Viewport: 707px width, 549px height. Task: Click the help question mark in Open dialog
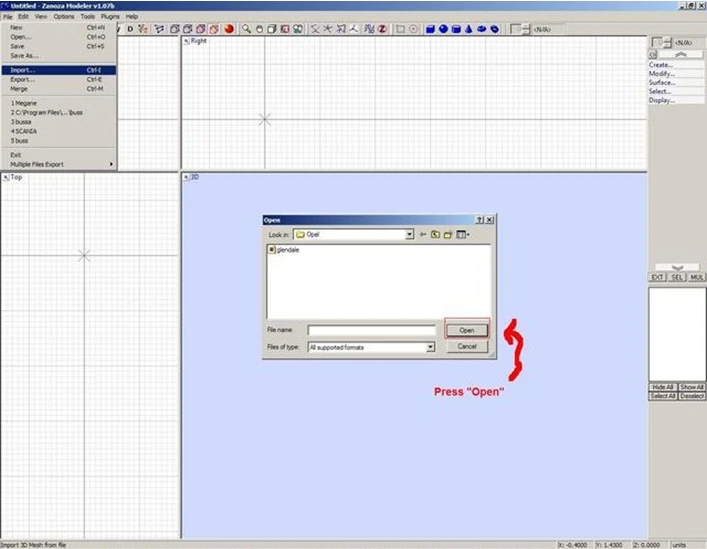pyautogui.click(x=480, y=220)
